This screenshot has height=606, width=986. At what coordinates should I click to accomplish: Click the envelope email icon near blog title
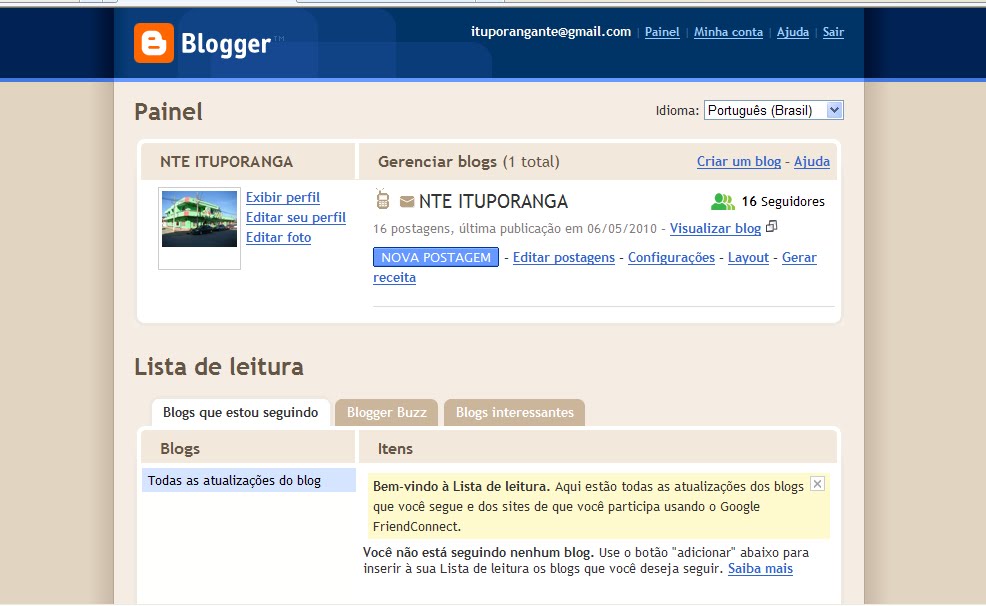(407, 202)
